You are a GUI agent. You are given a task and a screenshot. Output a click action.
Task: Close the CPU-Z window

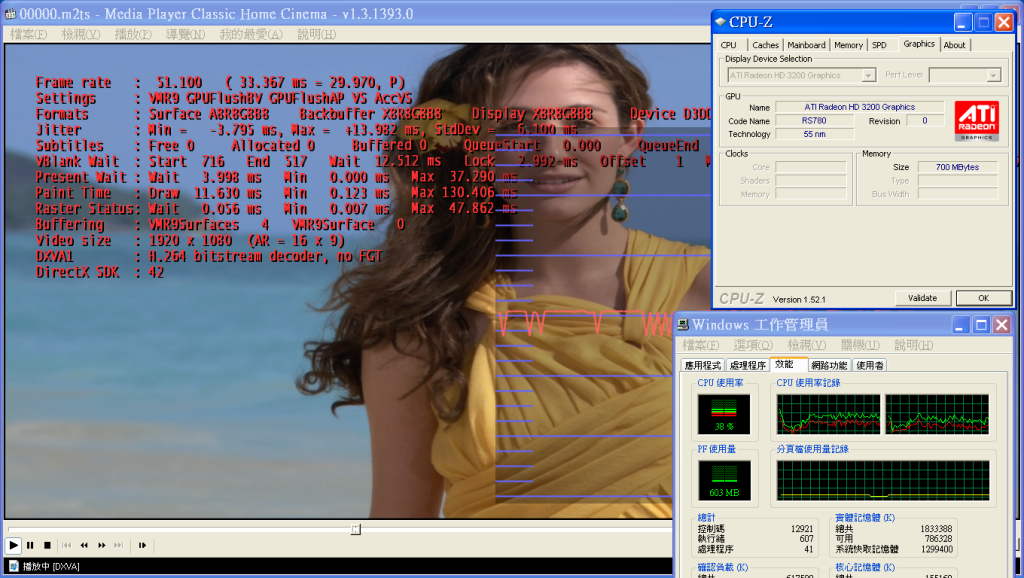pyautogui.click(x=1004, y=22)
